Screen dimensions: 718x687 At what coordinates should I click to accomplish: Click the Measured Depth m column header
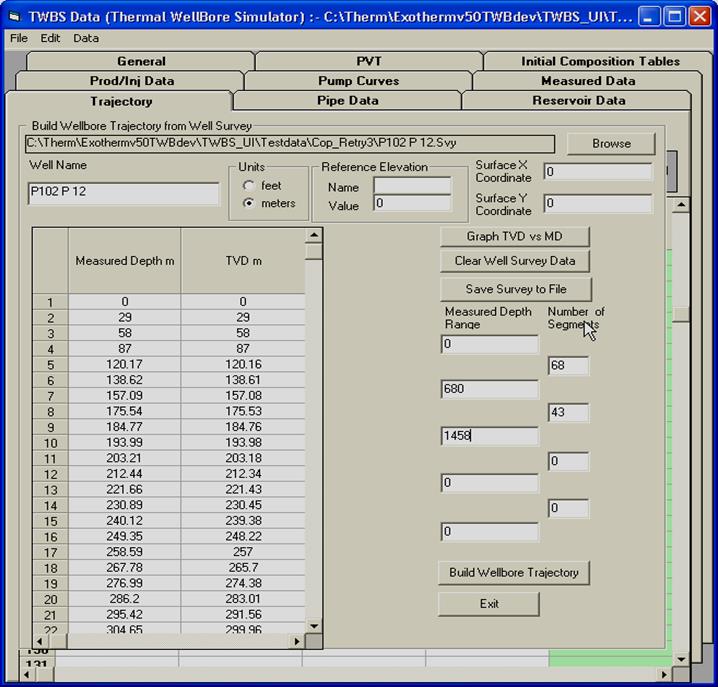(x=125, y=261)
